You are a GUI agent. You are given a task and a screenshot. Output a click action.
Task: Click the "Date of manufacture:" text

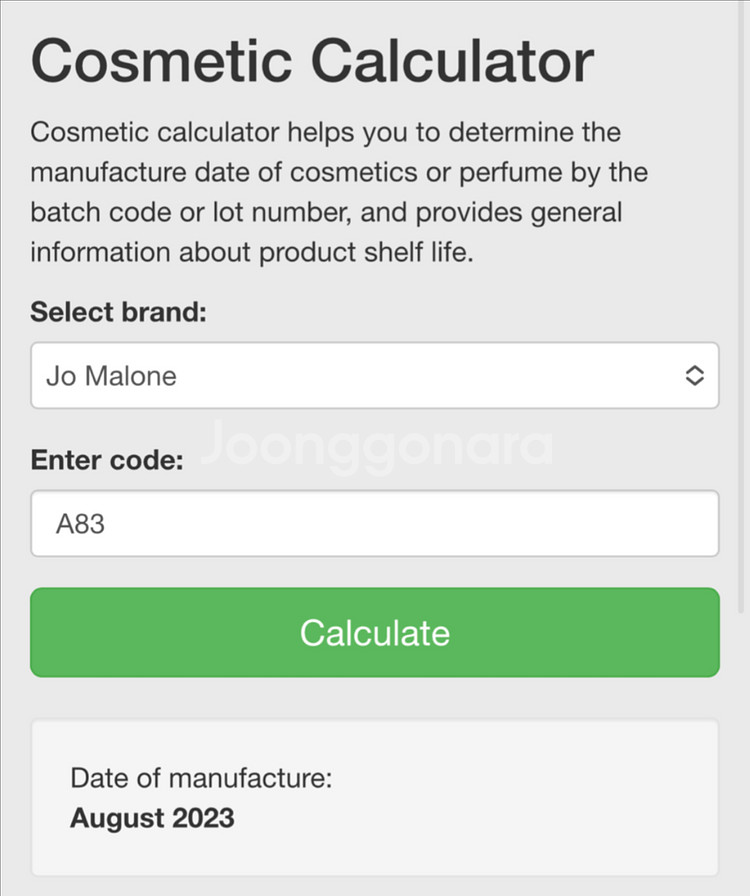200,778
